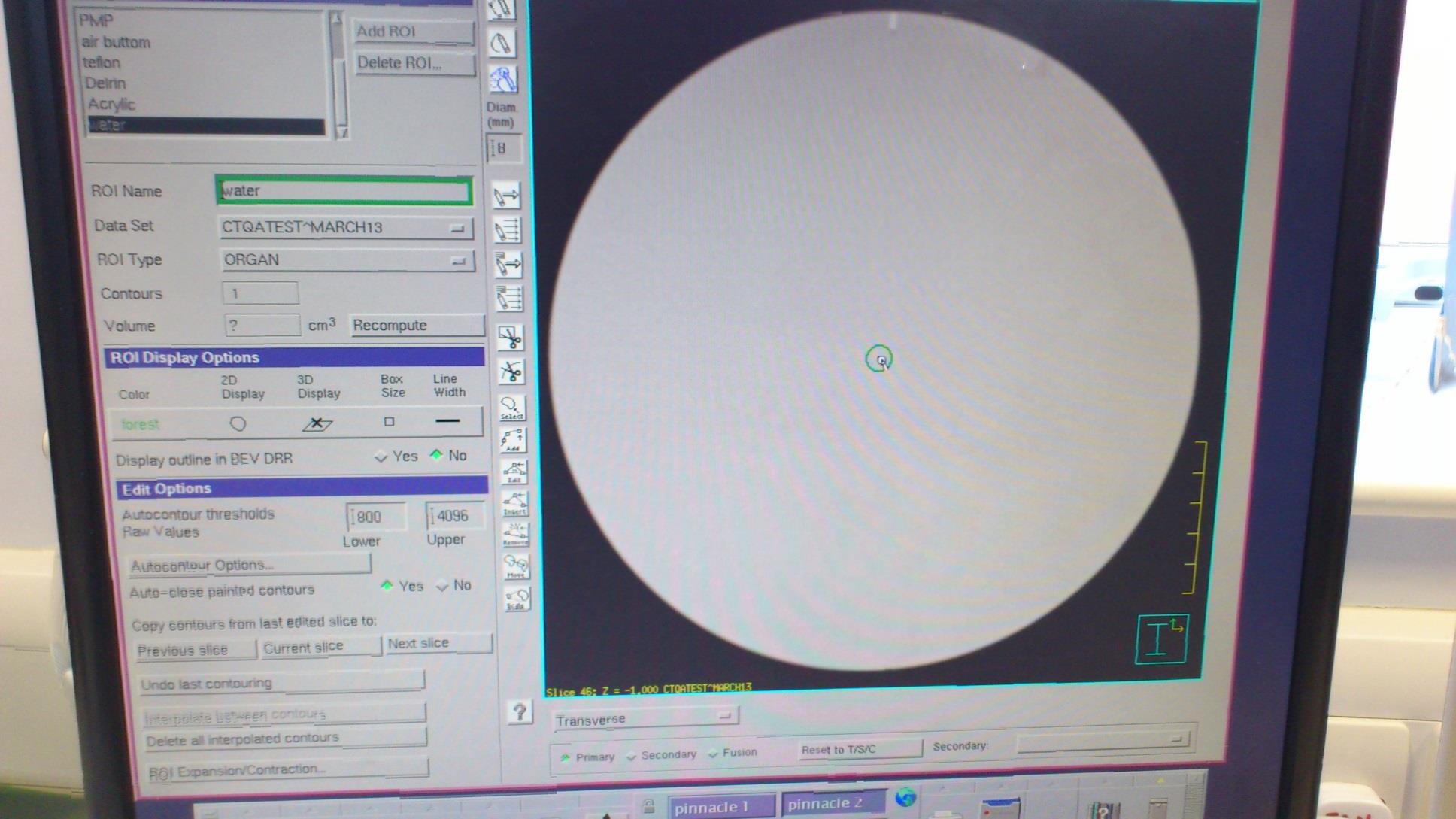This screenshot has height=819, width=1456.
Task: Select the crossed scissors clip tool
Action: (x=511, y=372)
